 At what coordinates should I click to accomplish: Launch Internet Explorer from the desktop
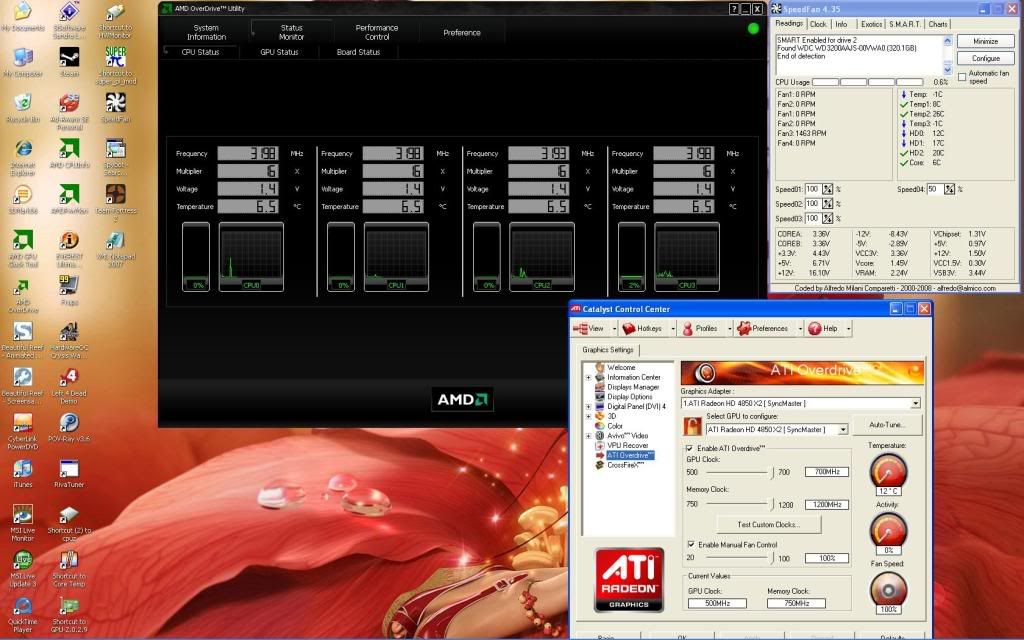tap(23, 155)
